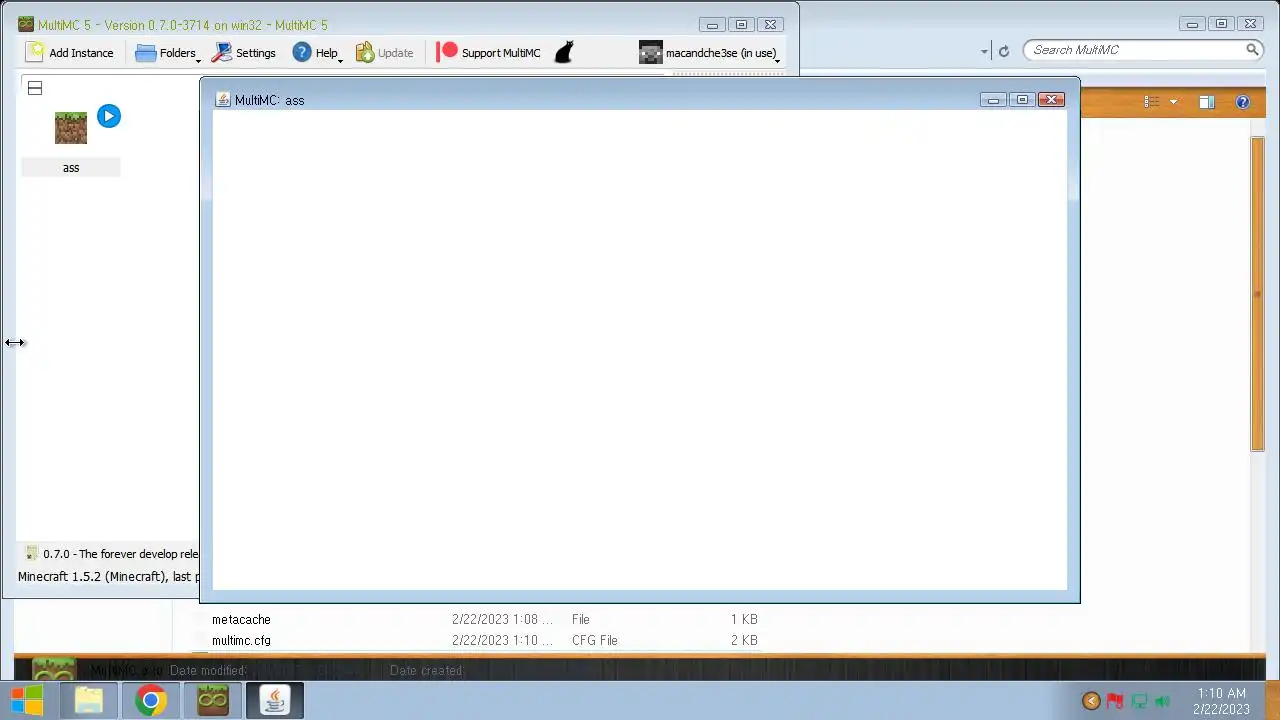Click the magnifier icon in Explorer search box
Viewport: 1280px width, 720px height.
[x=1252, y=50]
